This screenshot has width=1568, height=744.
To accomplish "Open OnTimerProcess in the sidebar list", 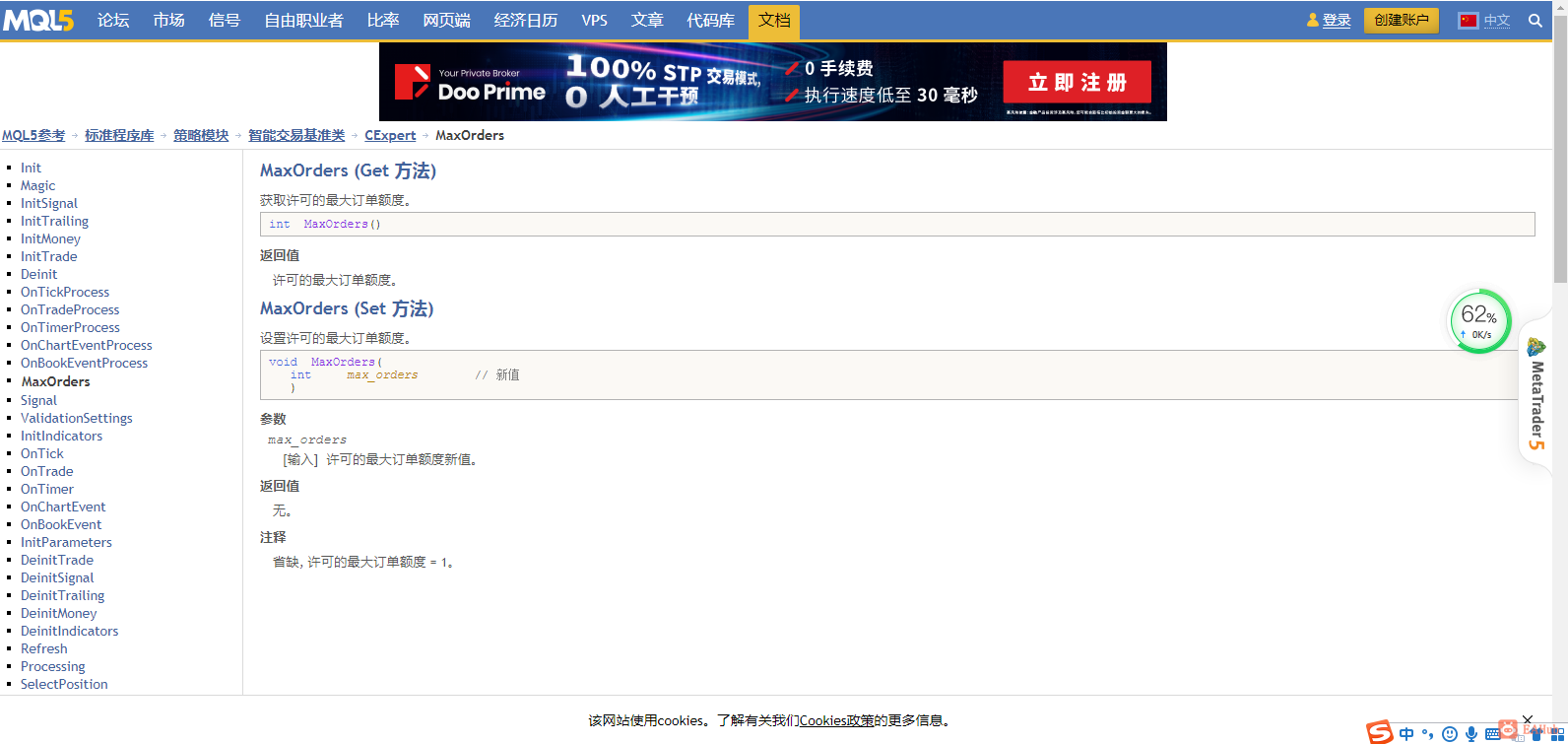I will 70,328.
